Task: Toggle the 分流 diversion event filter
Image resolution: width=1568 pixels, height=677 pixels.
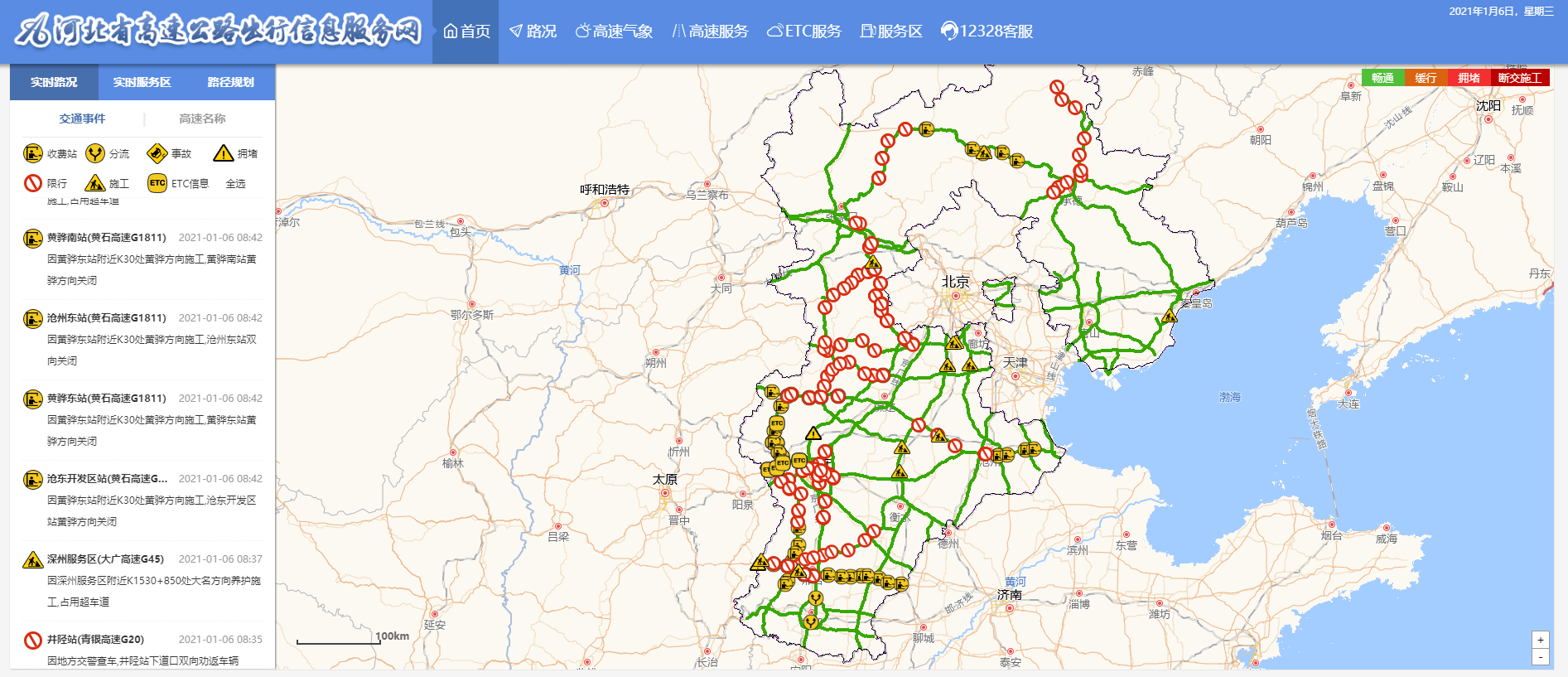Action: point(108,153)
